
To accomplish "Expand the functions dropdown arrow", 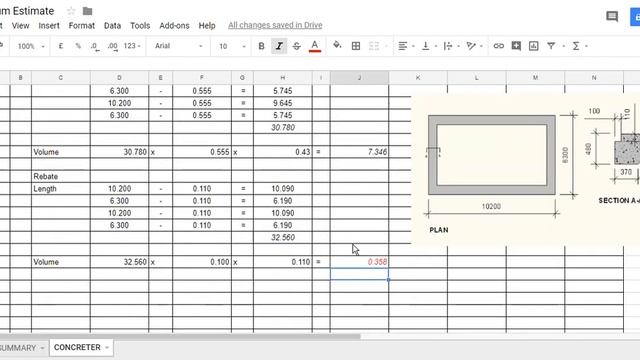I will 587,46.
